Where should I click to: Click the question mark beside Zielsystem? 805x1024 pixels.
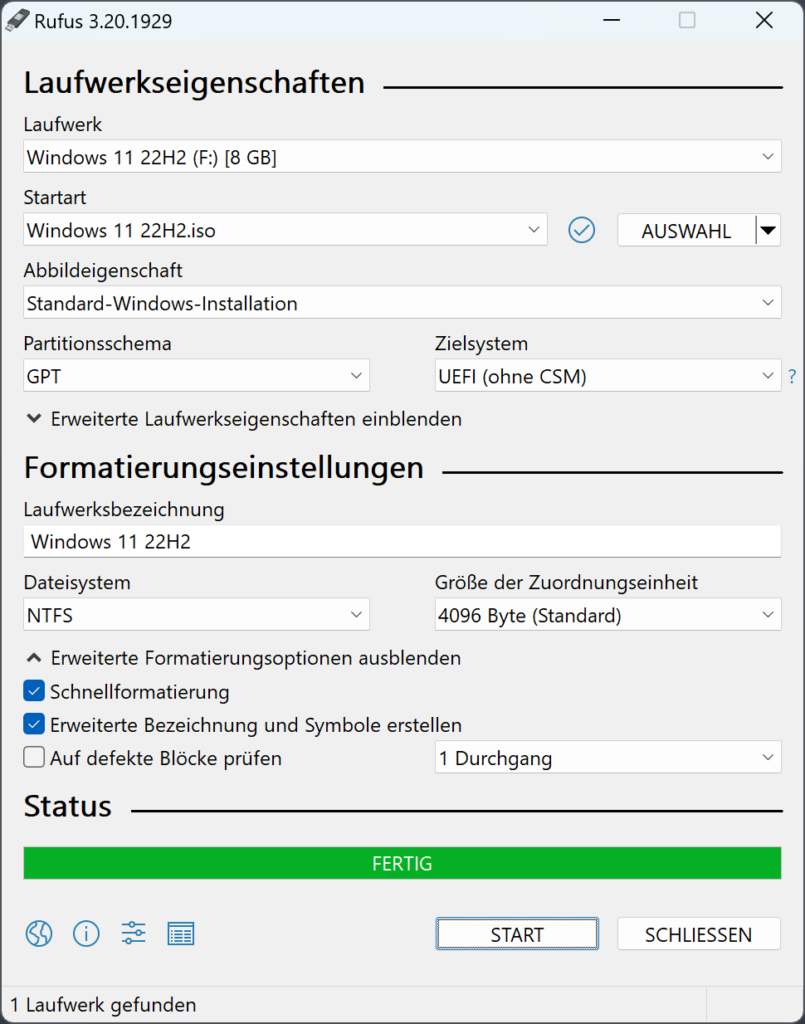(792, 376)
